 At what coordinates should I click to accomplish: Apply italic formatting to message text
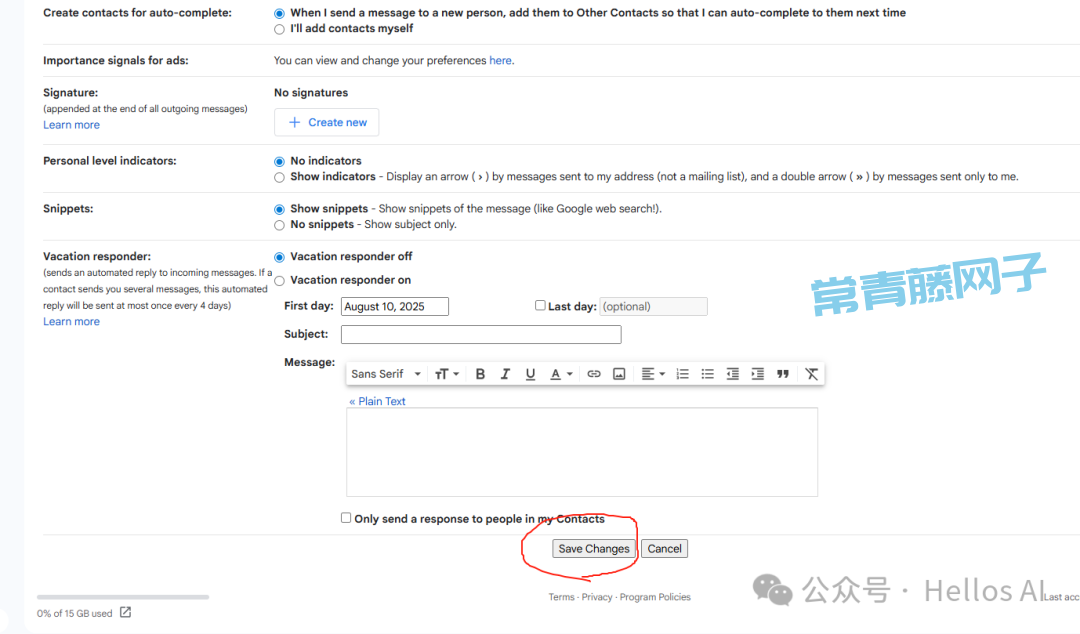(505, 374)
